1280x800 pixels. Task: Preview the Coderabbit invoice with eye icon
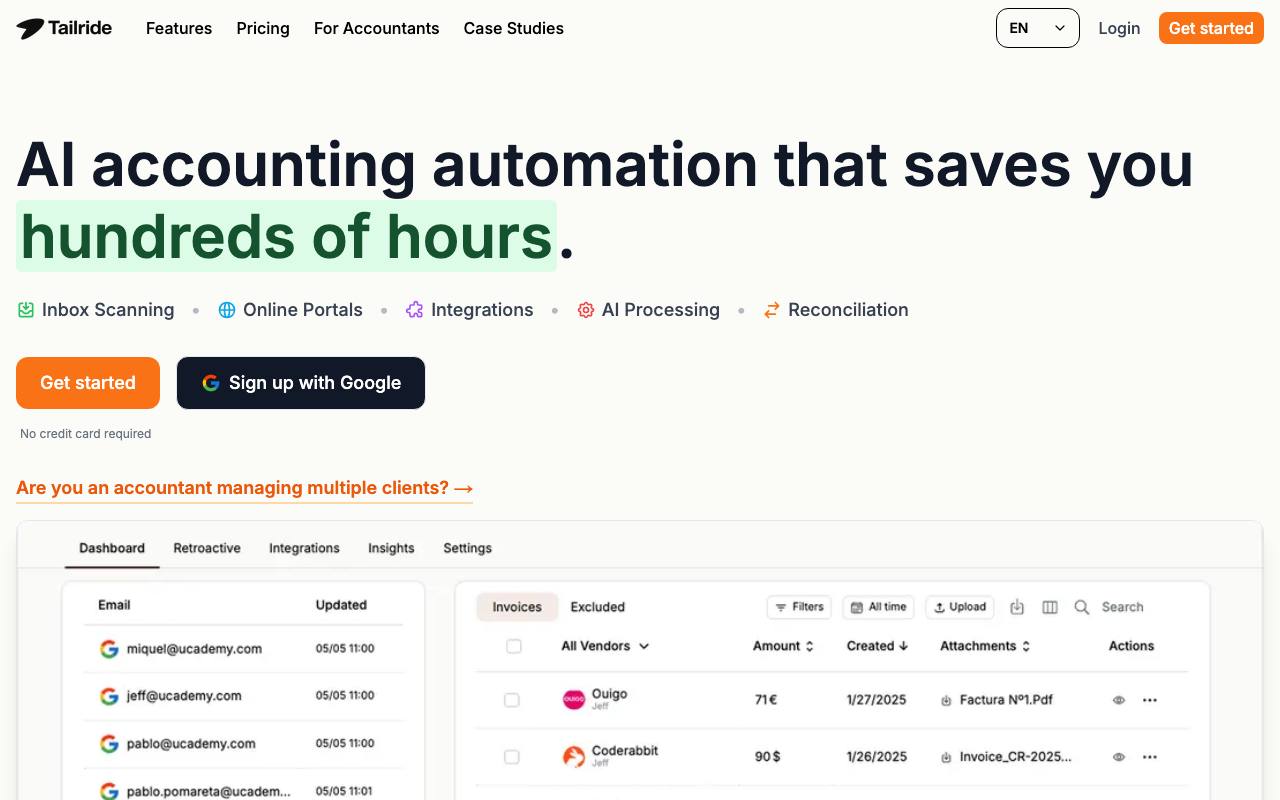point(1119,757)
